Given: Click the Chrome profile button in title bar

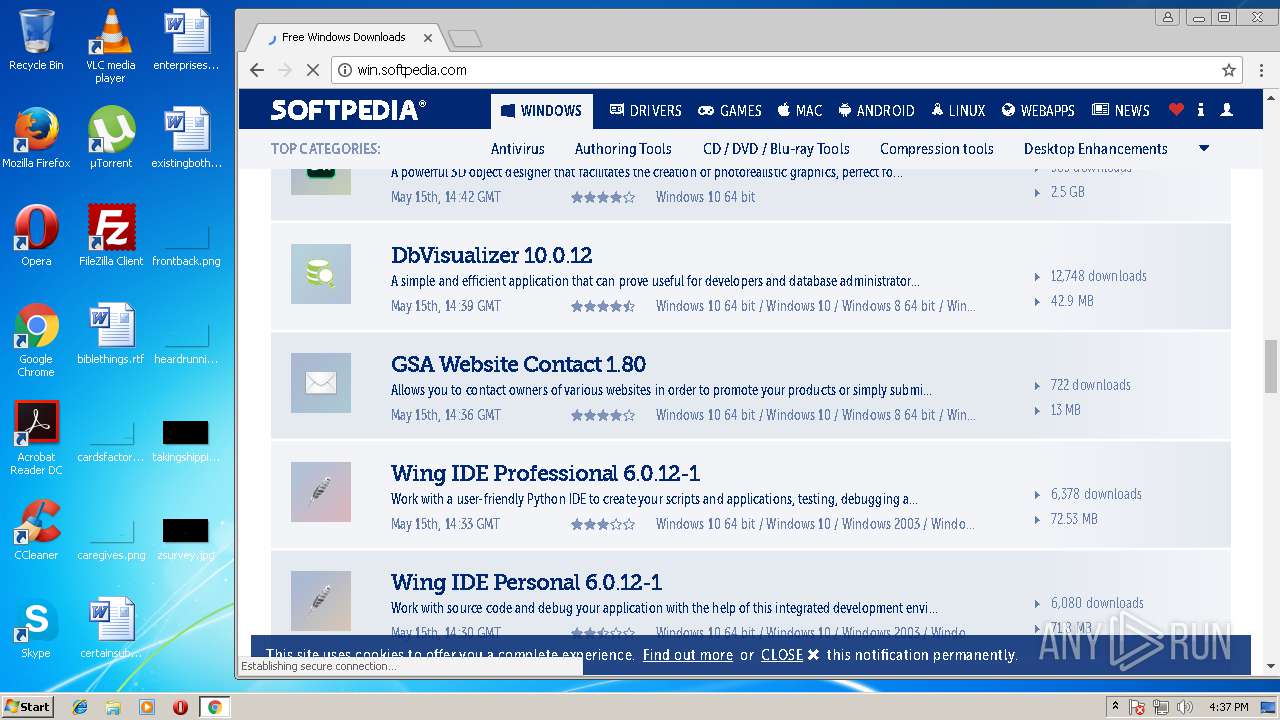Looking at the screenshot, I should click(x=1167, y=17).
